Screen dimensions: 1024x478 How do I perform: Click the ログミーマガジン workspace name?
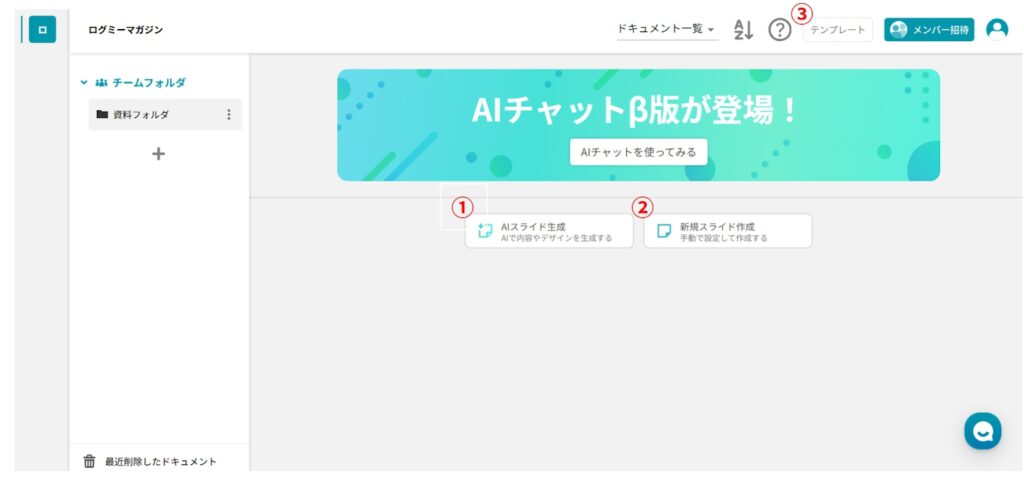pyautogui.click(x=125, y=30)
